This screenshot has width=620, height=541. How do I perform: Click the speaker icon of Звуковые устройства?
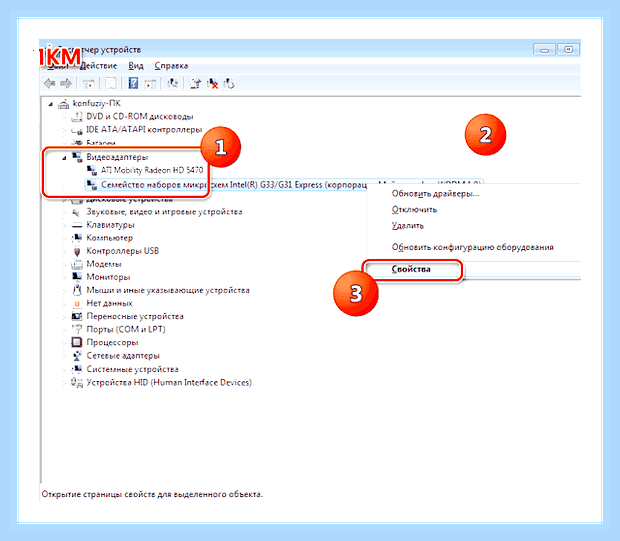pos(76,212)
